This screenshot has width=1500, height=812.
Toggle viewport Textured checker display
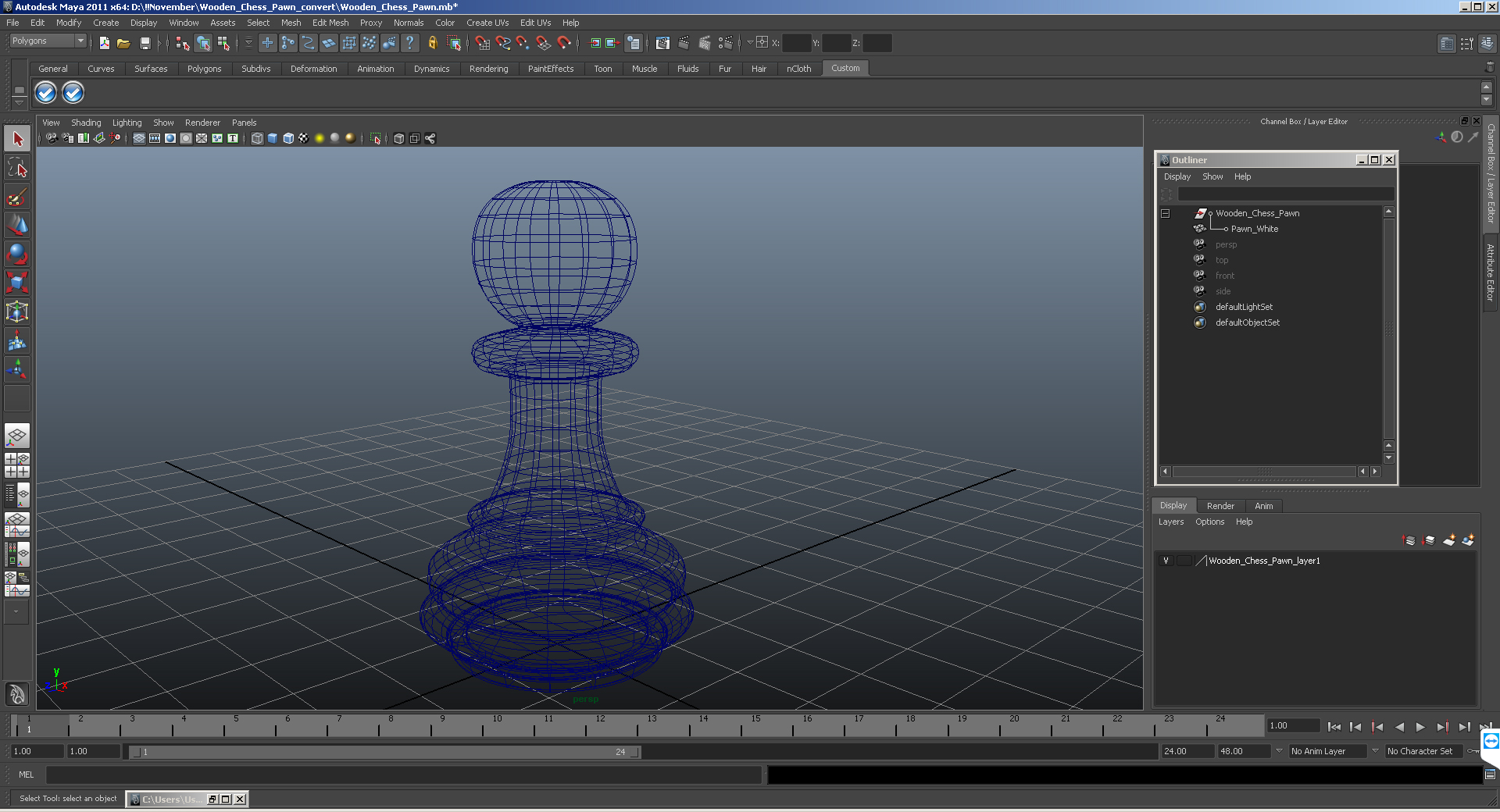click(x=304, y=138)
